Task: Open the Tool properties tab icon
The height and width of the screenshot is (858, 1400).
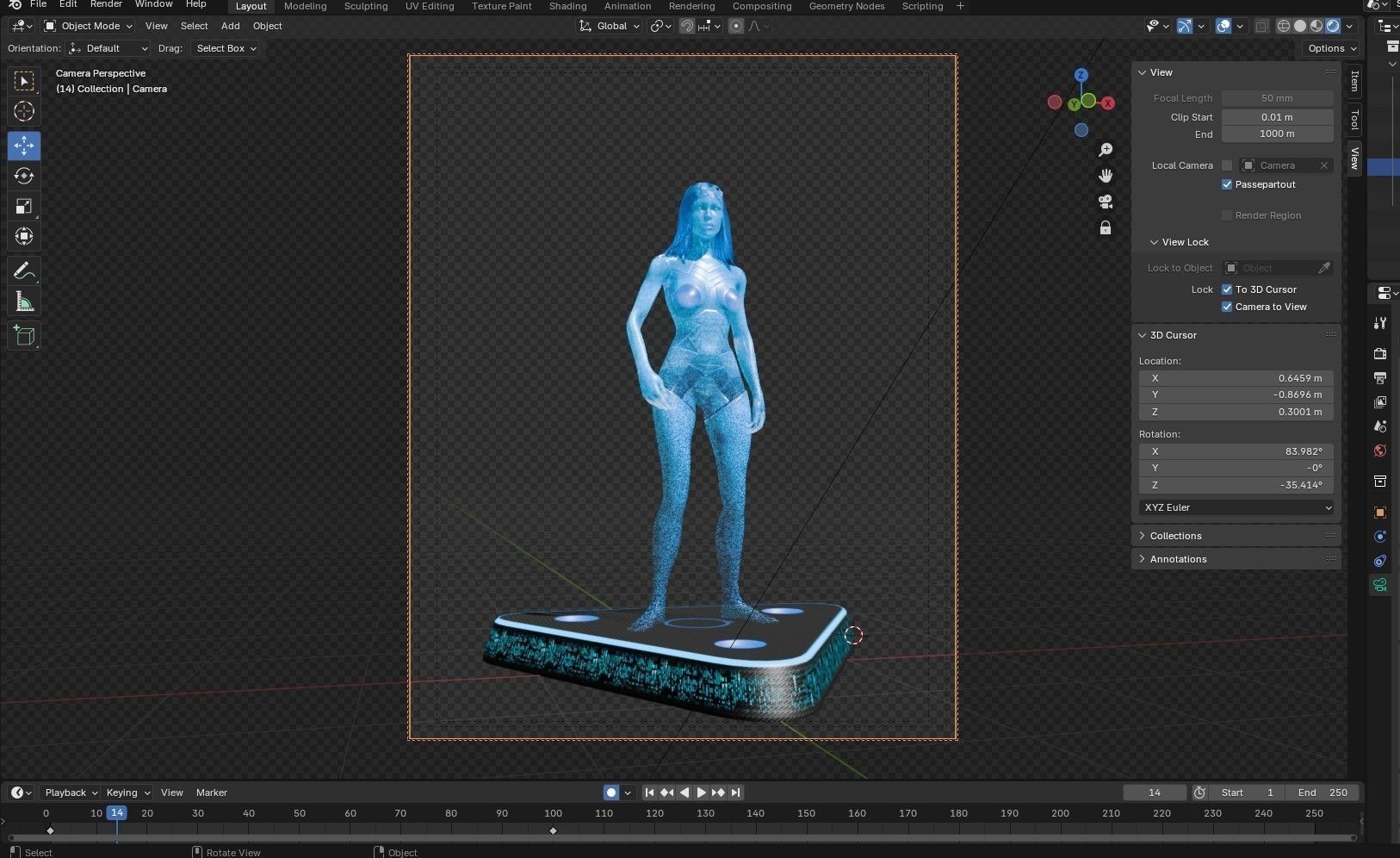Action: point(1380,322)
